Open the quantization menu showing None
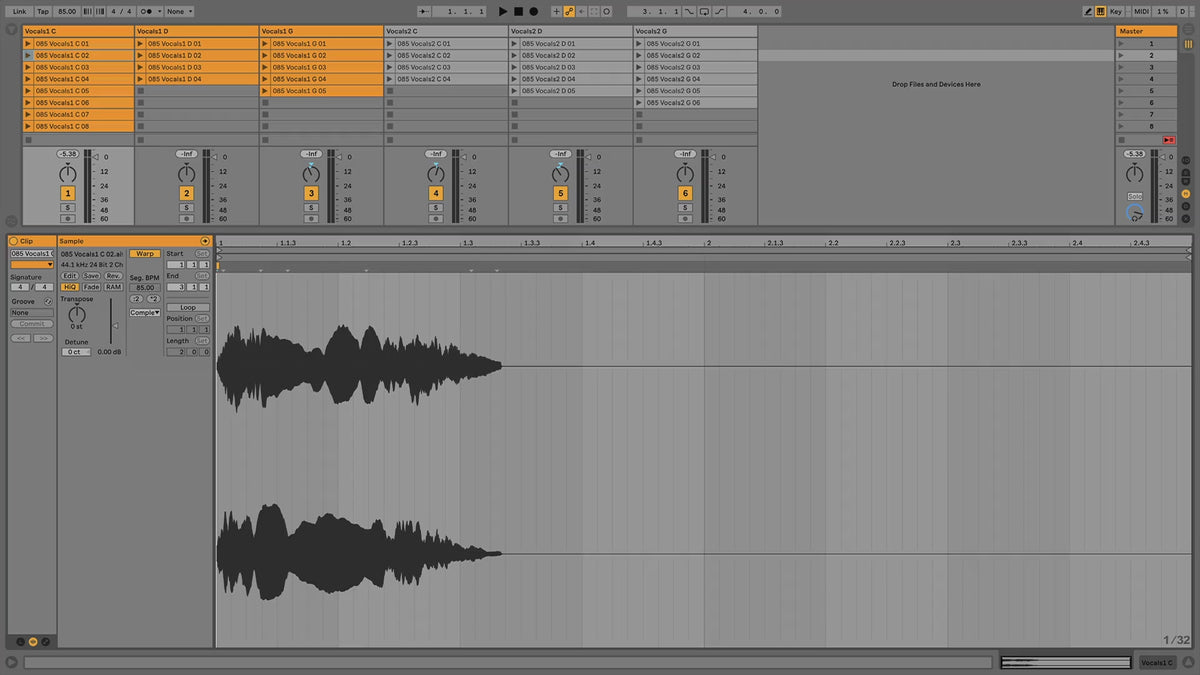 [179, 11]
